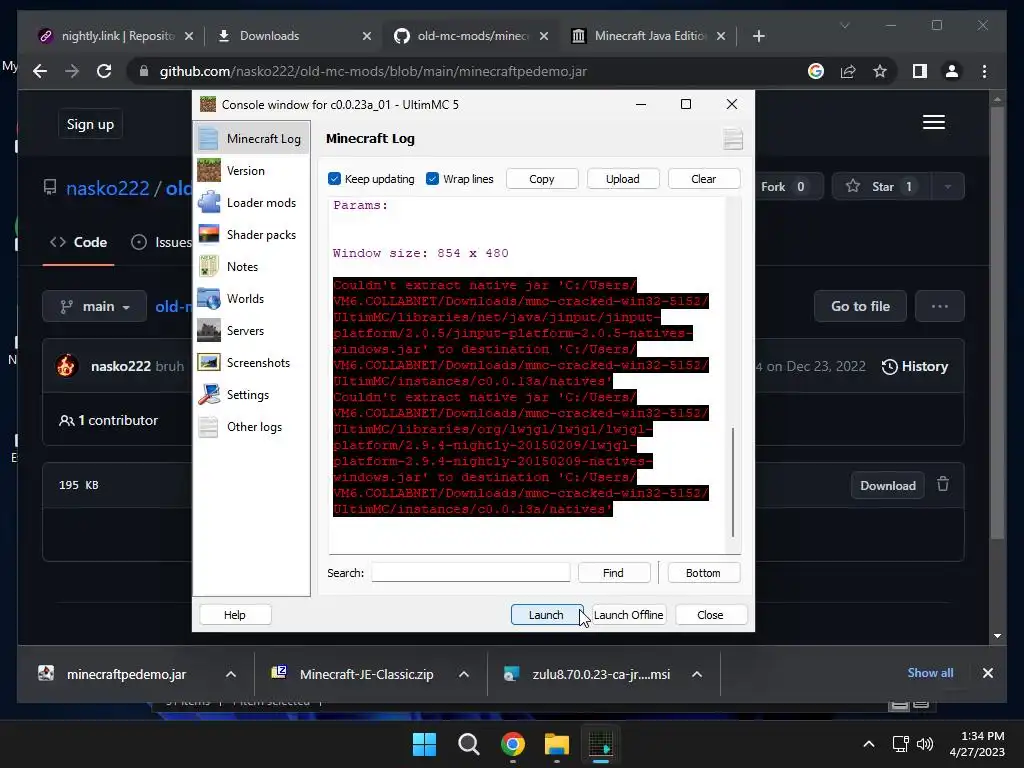Click the log vertical scrollbar
This screenshot has width=1024, height=768.
coord(733,482)
